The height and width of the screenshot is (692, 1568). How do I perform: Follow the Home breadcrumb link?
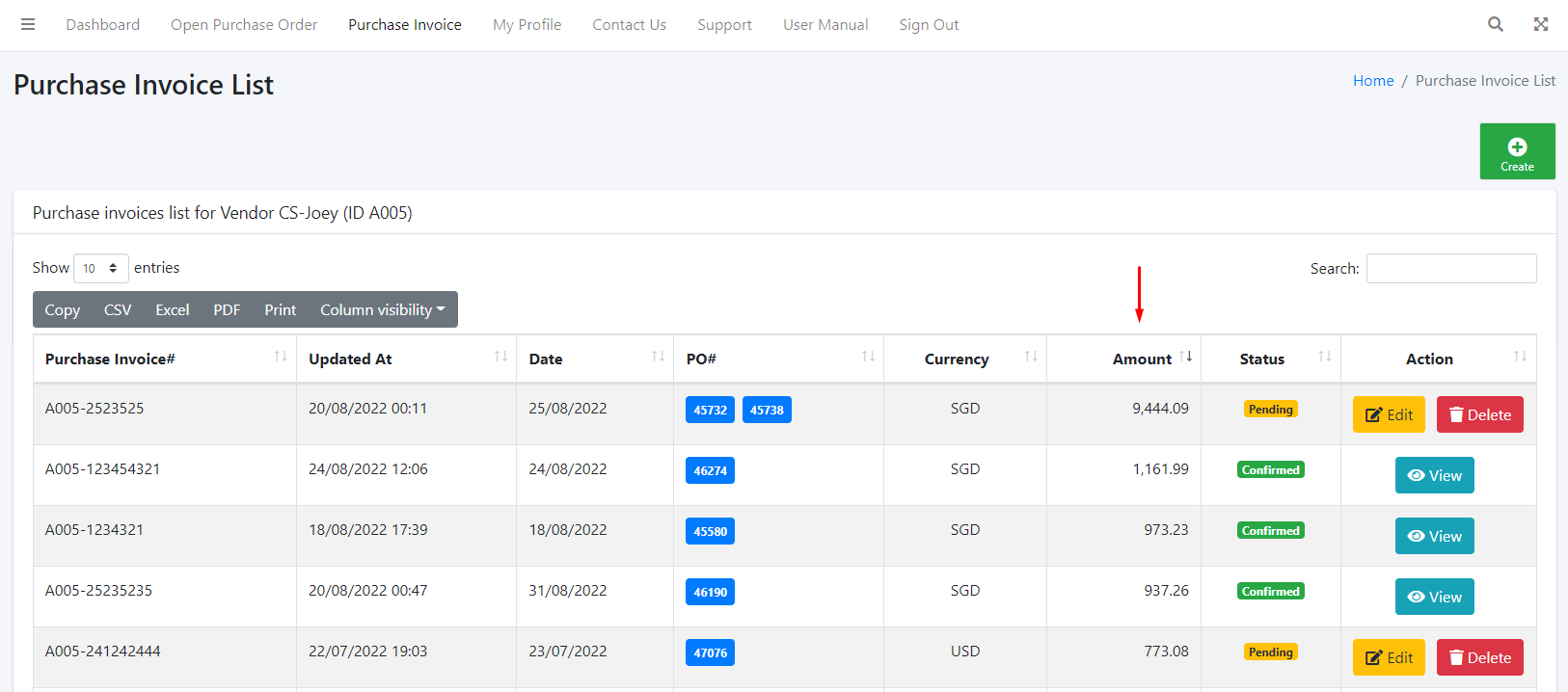tap(1372, 81)
